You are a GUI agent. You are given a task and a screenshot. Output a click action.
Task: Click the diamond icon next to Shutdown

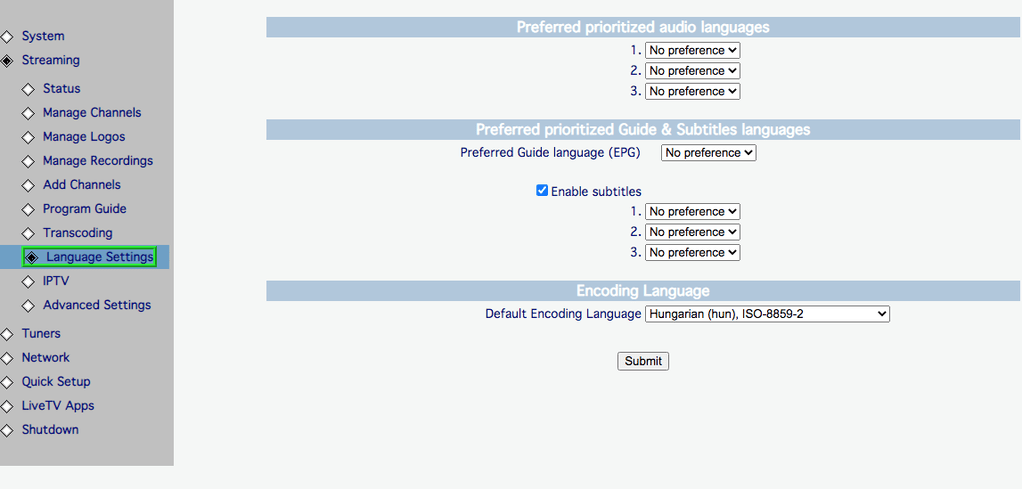point(7,430)
